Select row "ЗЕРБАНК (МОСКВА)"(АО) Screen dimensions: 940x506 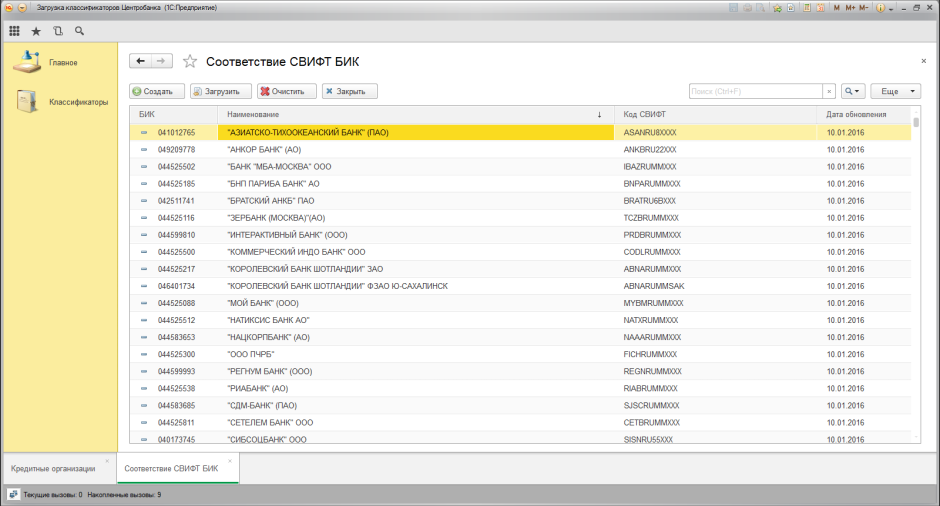[520, 218]
